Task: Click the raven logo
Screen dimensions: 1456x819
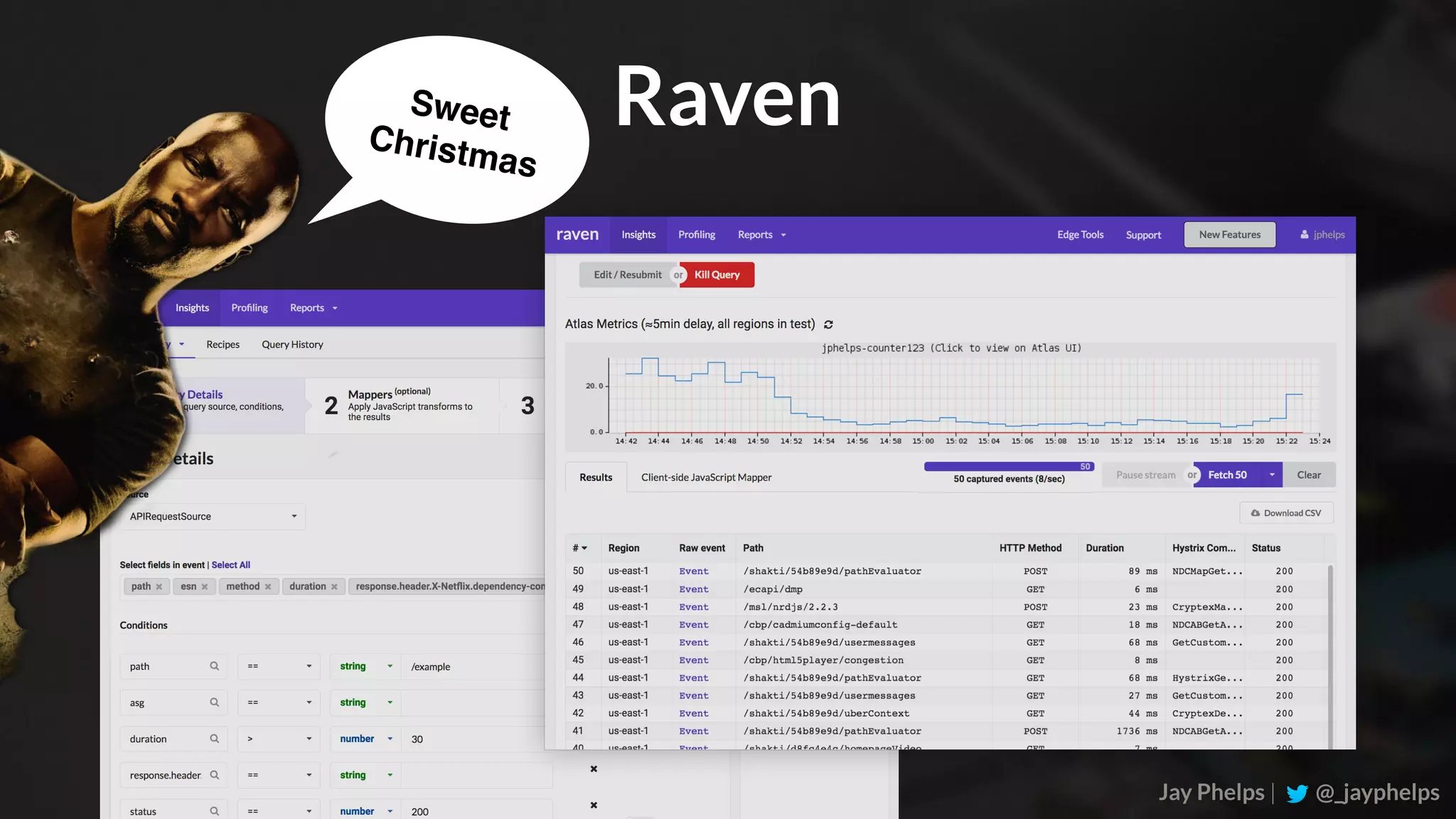Action: click(x=577, y=235)
